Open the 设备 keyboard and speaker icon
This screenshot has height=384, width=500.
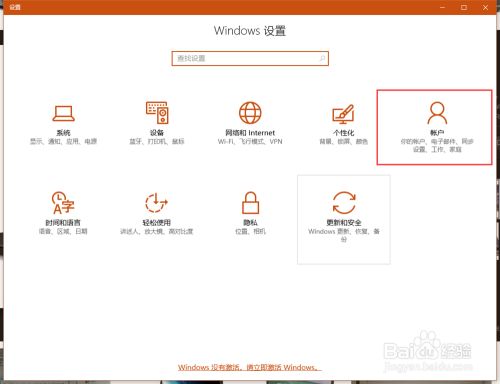pos(157,113)
